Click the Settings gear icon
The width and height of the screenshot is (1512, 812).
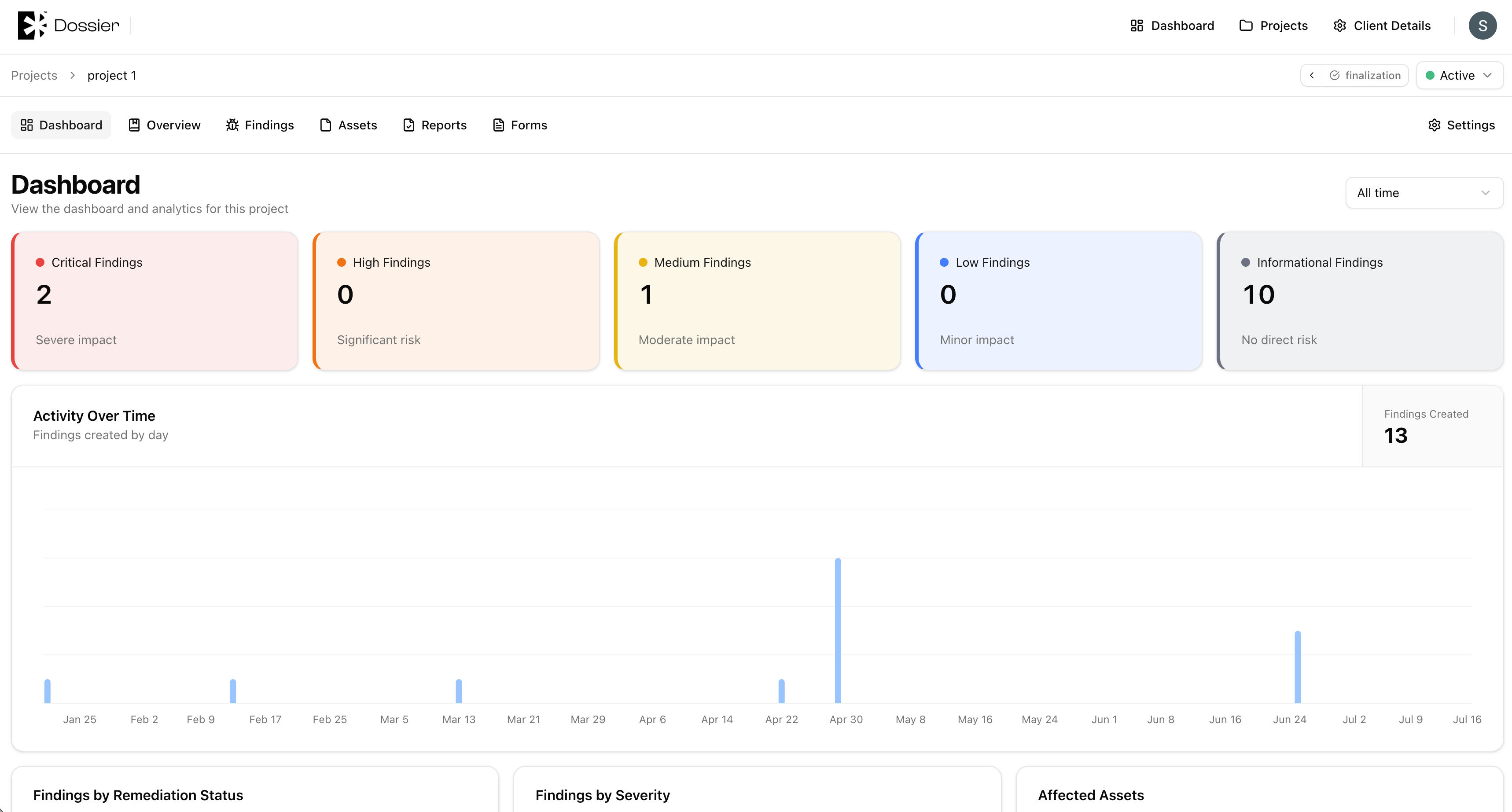pos(1434,125)
